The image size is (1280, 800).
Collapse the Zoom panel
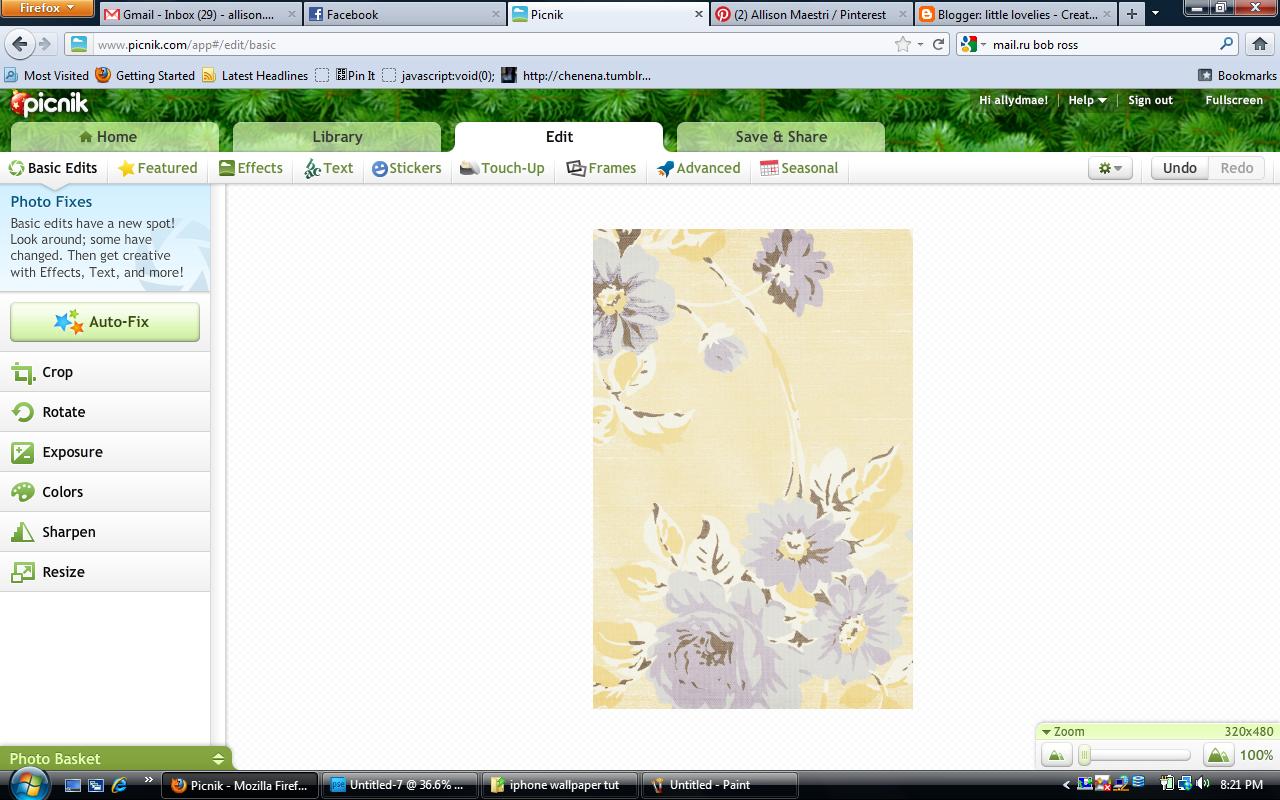1046,732
